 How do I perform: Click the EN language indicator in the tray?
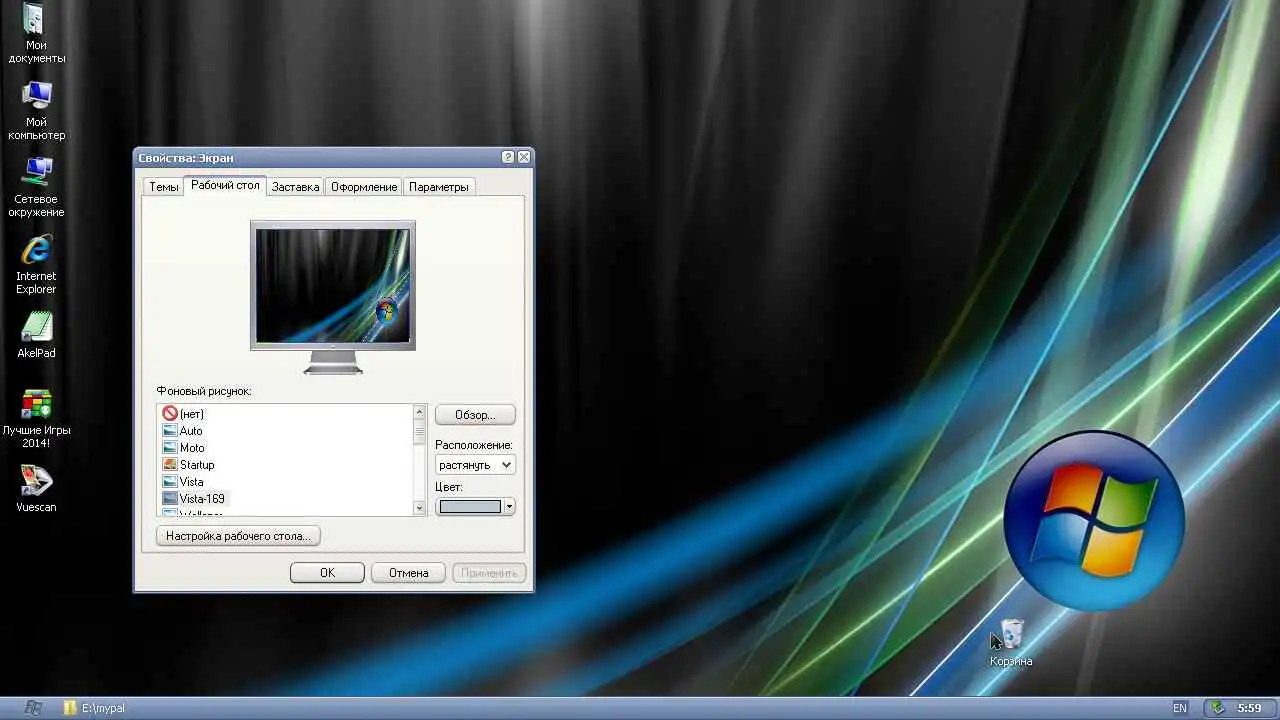pos(1180,708)
